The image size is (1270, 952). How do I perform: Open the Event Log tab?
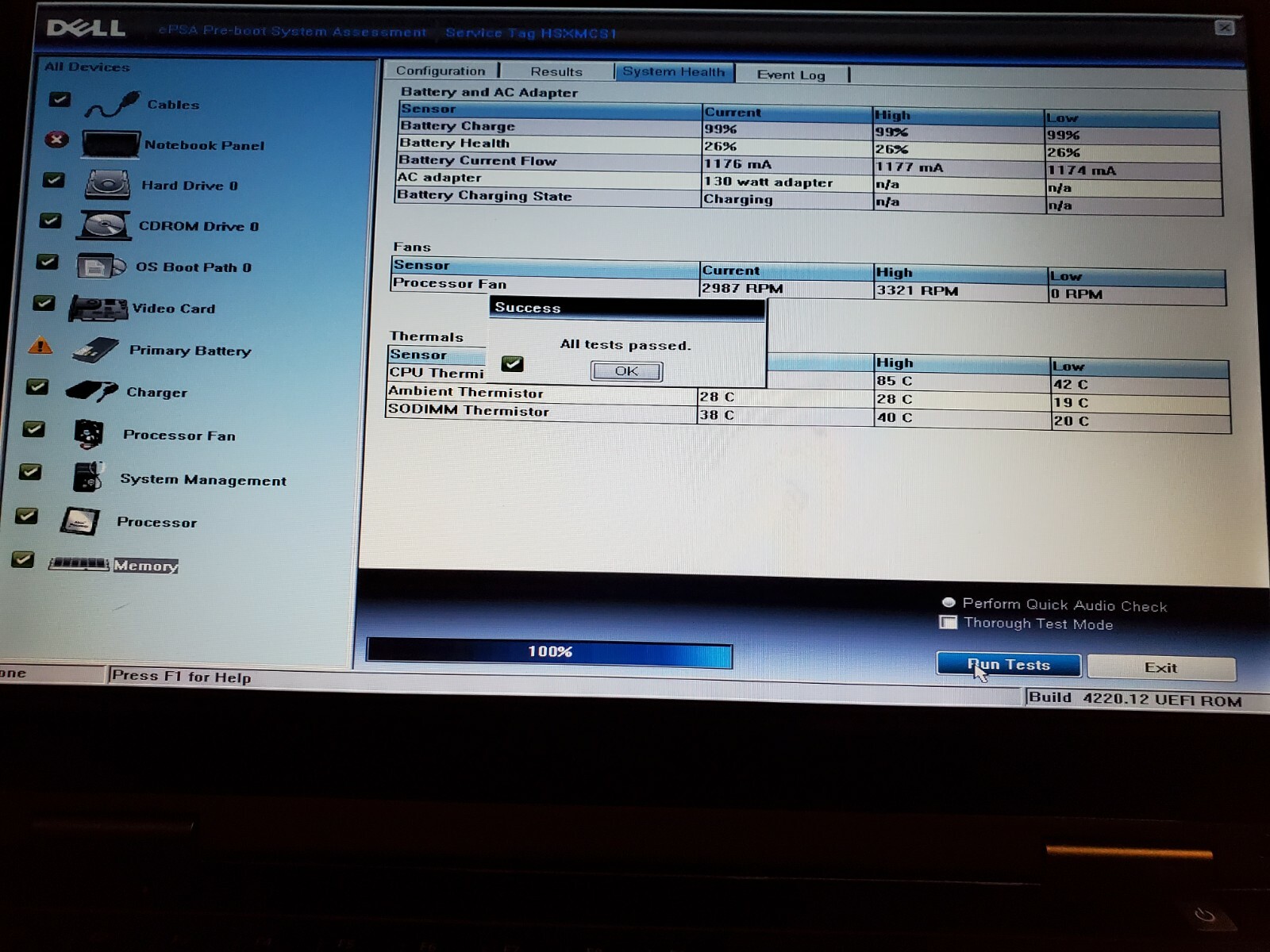[791, 75]
